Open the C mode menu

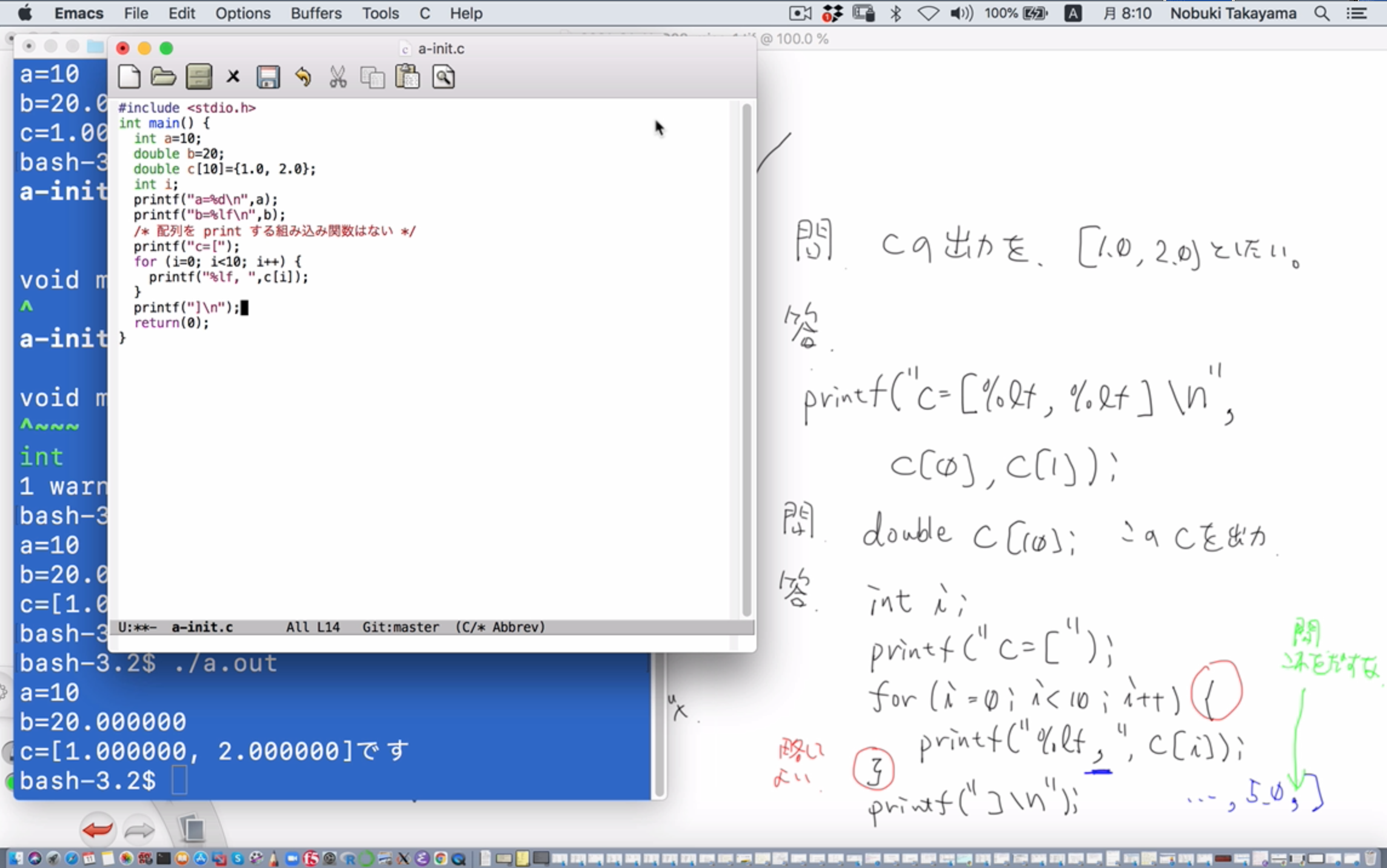(425, 13)
